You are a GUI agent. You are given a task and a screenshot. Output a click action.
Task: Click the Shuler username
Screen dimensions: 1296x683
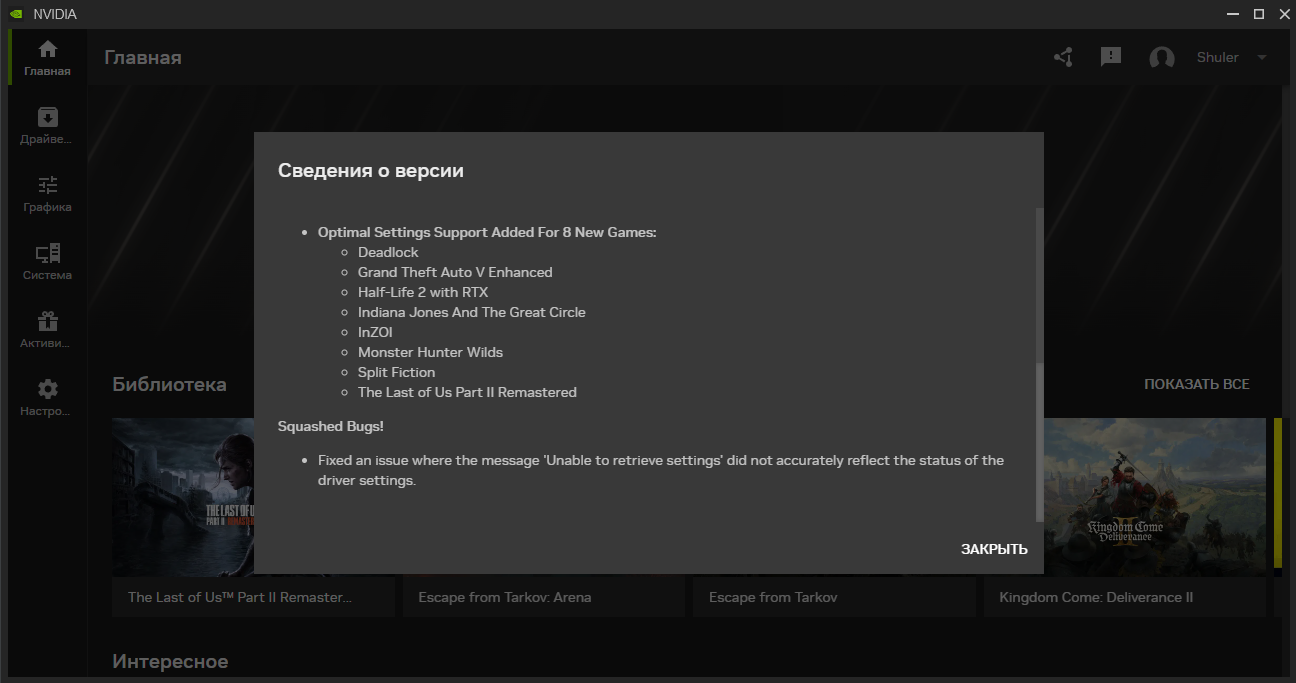click(1218, 57)
